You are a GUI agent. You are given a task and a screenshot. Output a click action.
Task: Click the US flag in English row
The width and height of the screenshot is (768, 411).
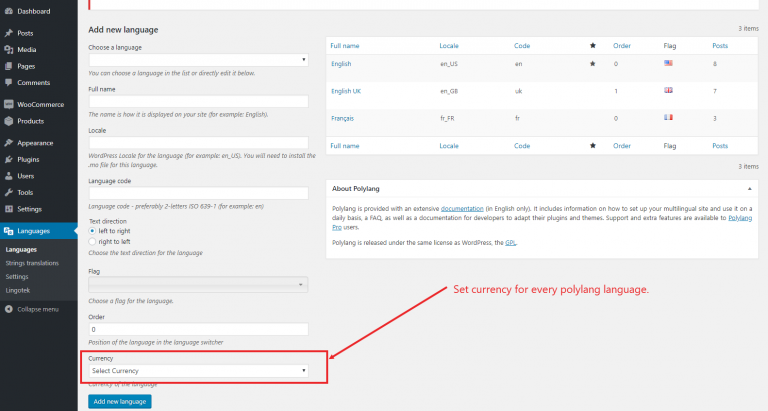[x=668, y=63]
